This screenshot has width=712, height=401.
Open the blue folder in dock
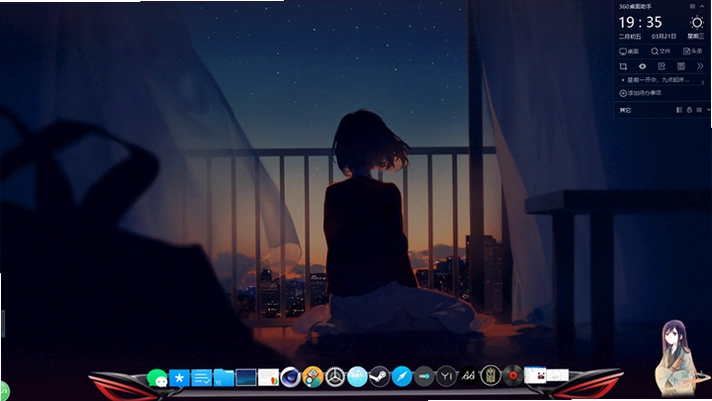tap(224, 377)
